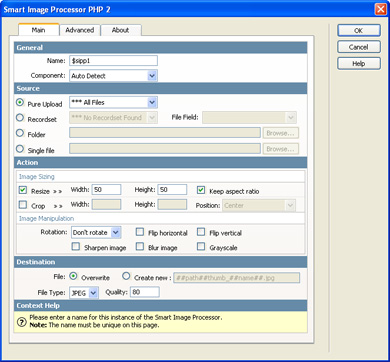The image size is (390, 362).
Task: Check the Blur image option
Action: 140,247
